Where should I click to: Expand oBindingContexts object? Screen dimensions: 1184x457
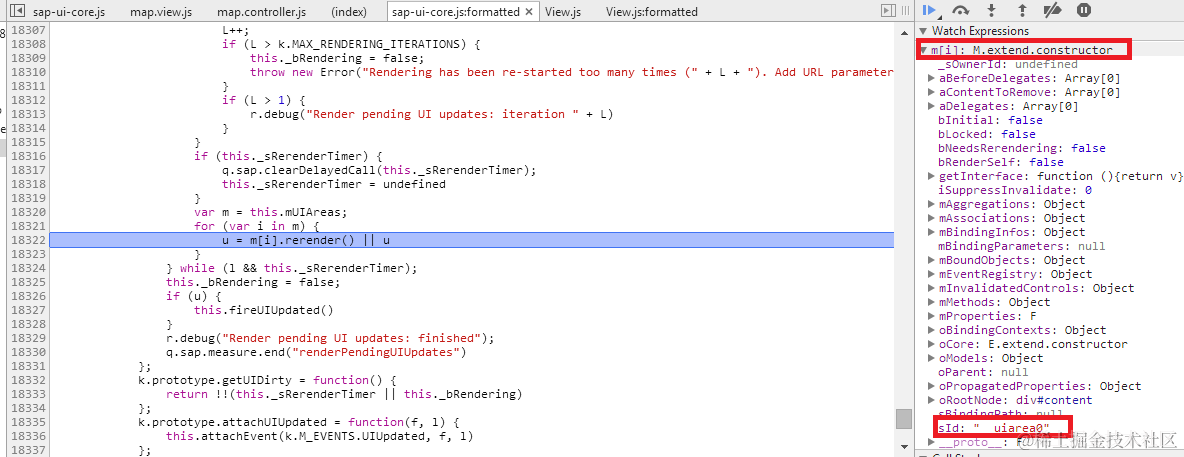[932, 330]
